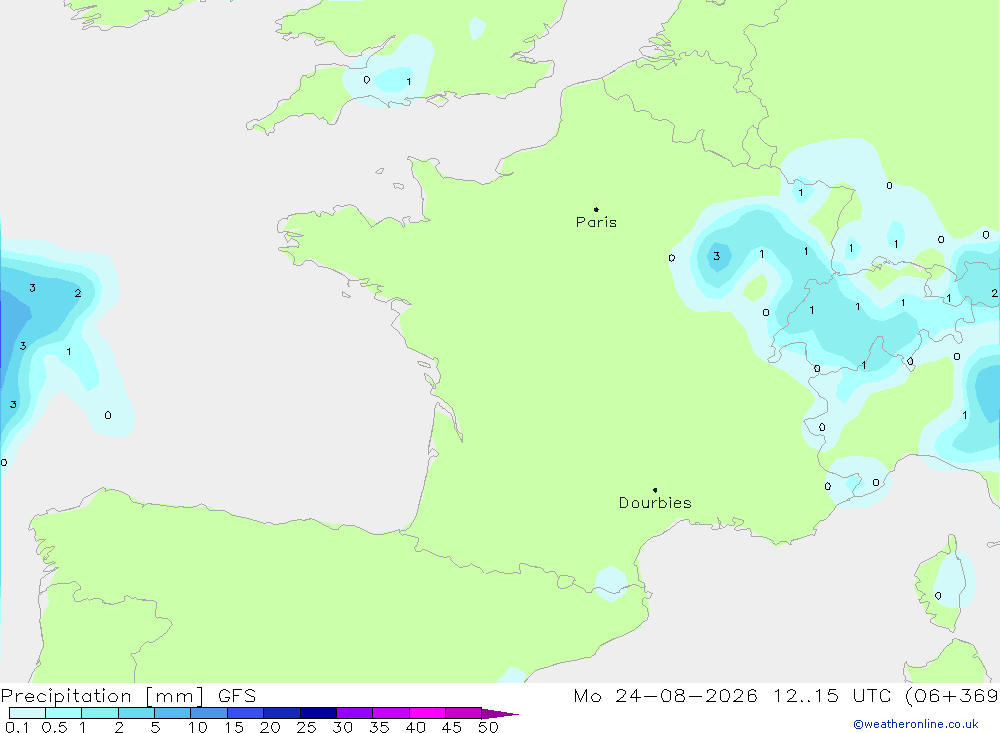This screenshot has height=733, width=1000.
Task: Click the above-50 arrow tip of legend
Action: (500, 713)
